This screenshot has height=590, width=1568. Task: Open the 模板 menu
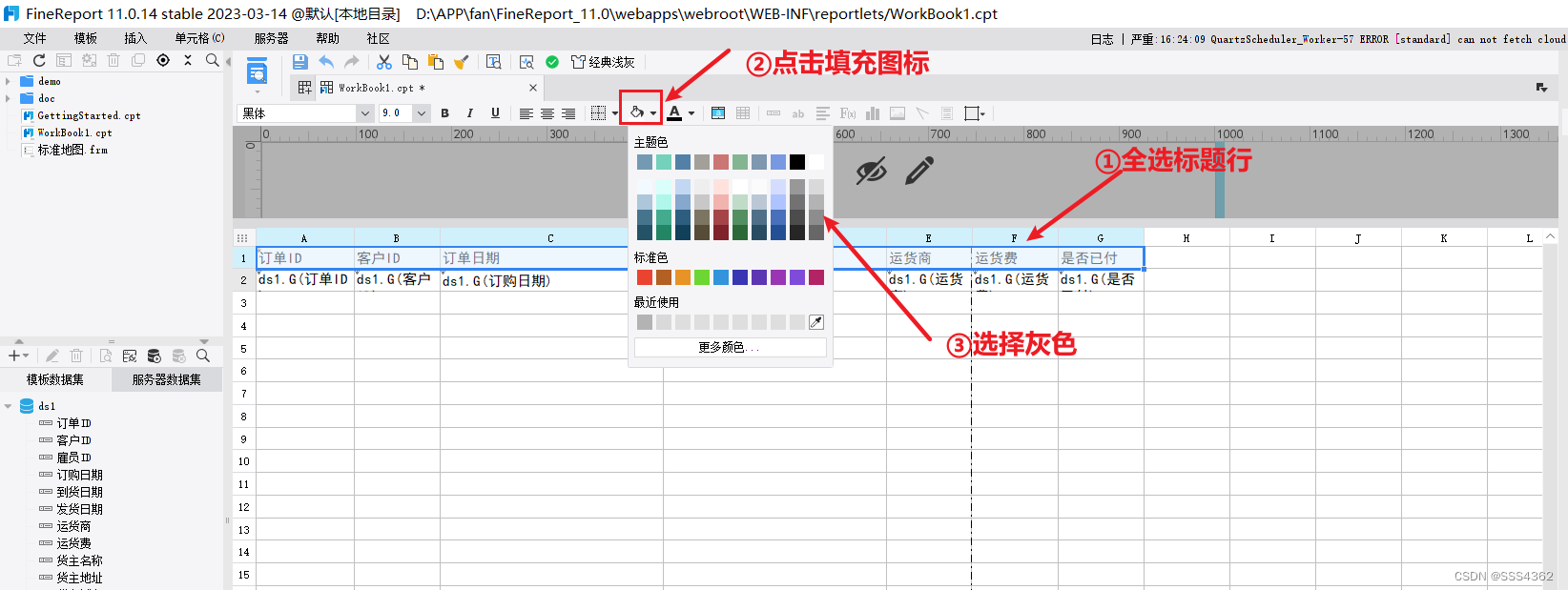tap(85, 38)
